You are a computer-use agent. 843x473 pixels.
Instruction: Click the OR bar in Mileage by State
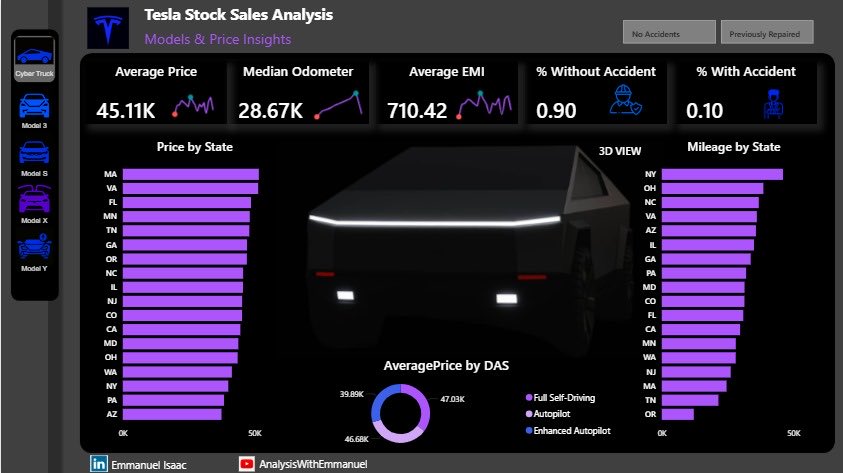pyautogui.click(x=678, y=414)
